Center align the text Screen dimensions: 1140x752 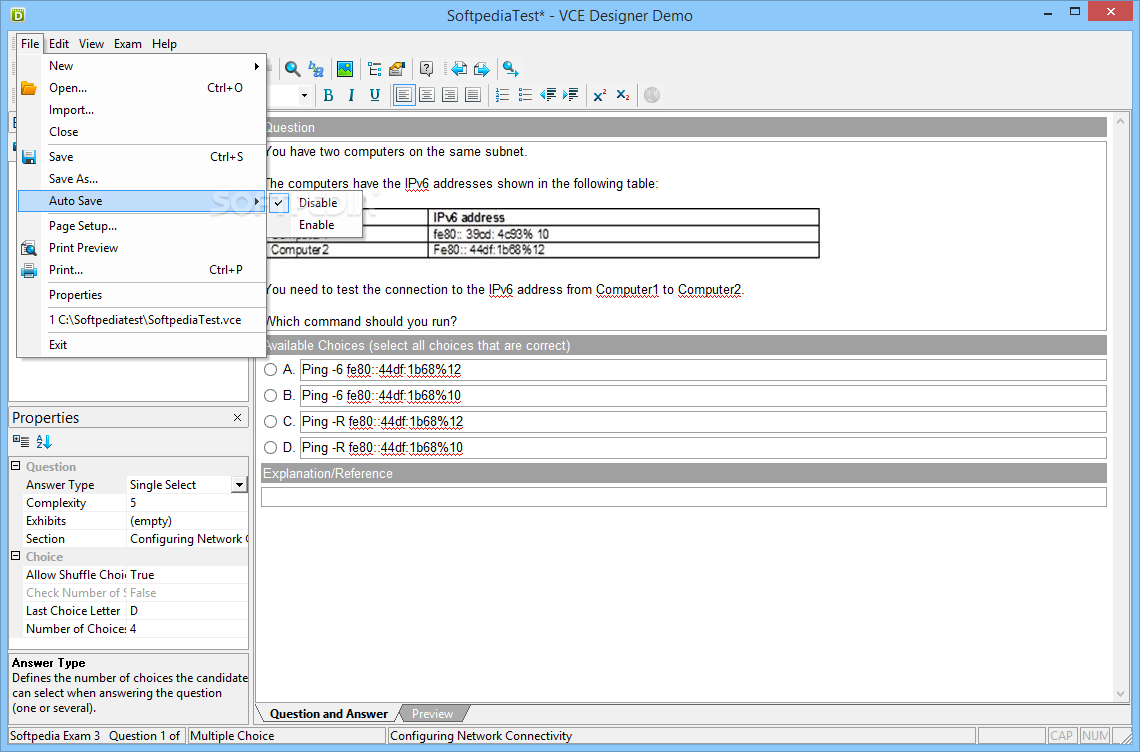(427, 95)
